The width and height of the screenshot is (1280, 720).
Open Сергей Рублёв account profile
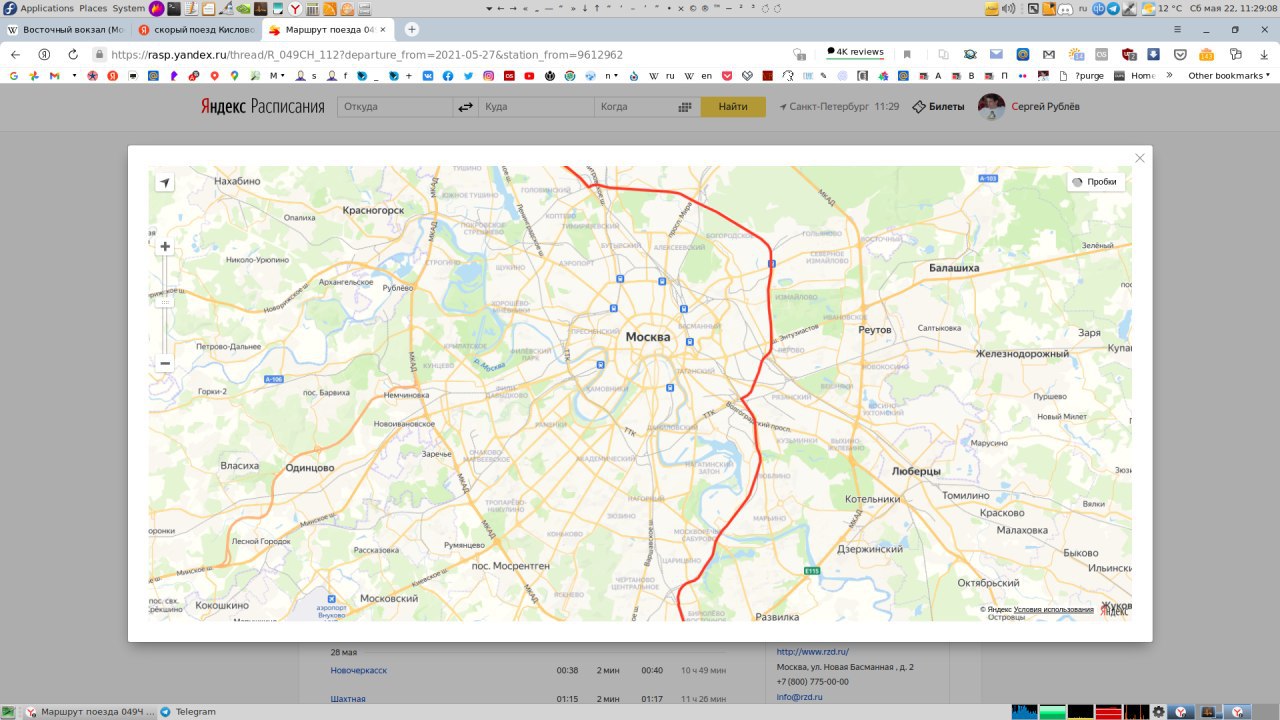pos(1029,107)
